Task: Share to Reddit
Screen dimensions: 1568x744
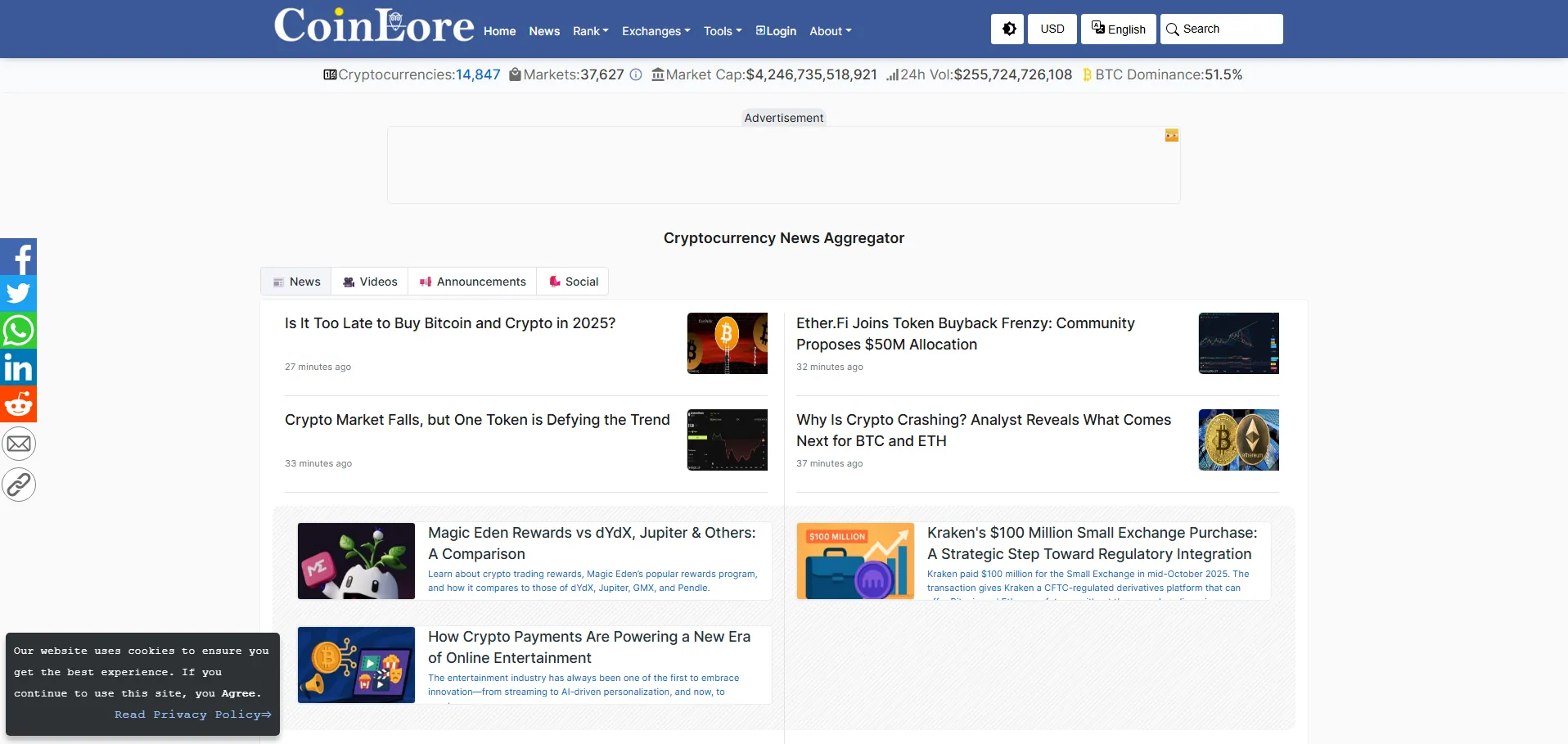Action: [x=19, y=404]
